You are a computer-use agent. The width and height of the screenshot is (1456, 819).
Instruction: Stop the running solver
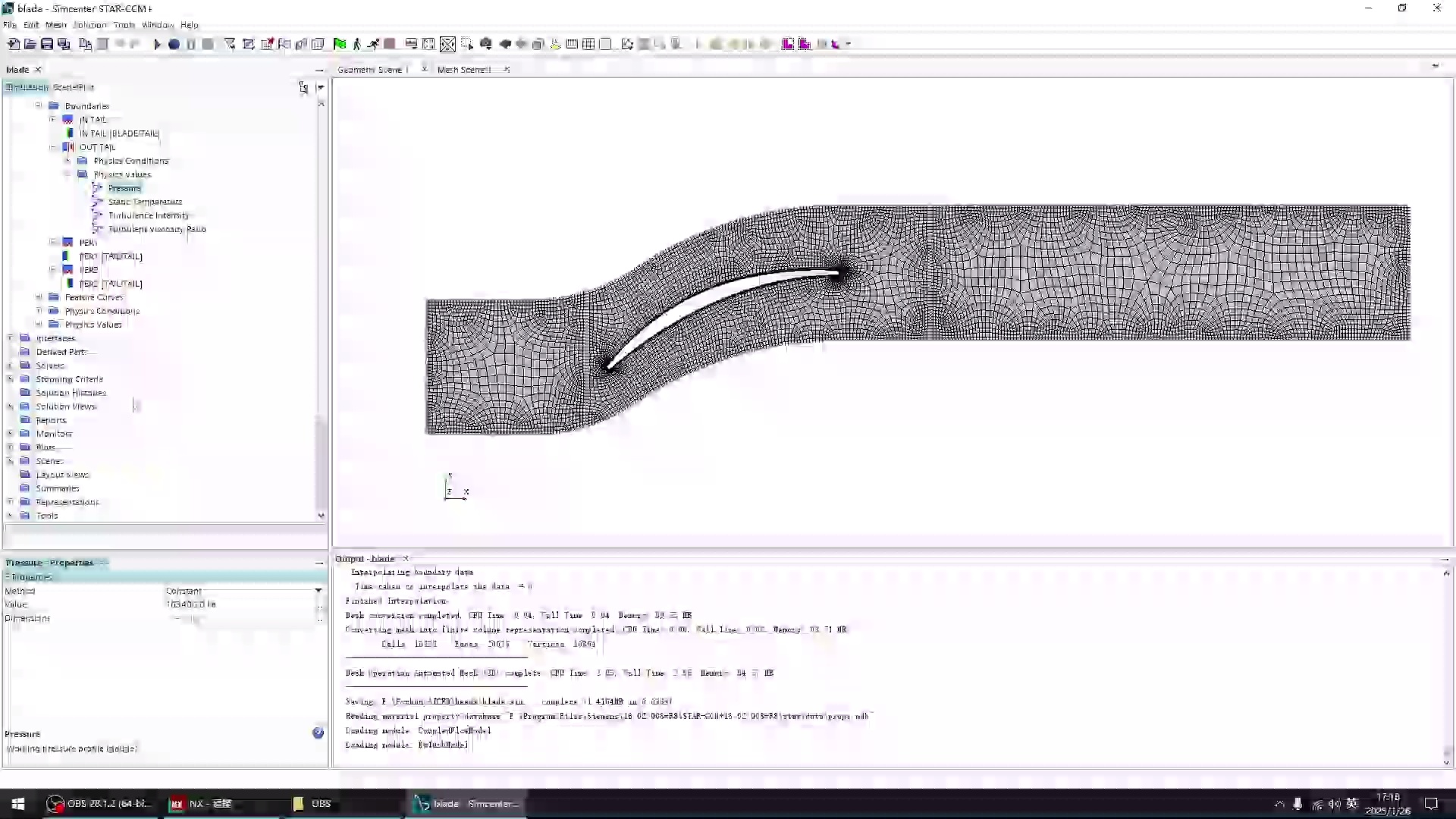[x=391, y=43]
